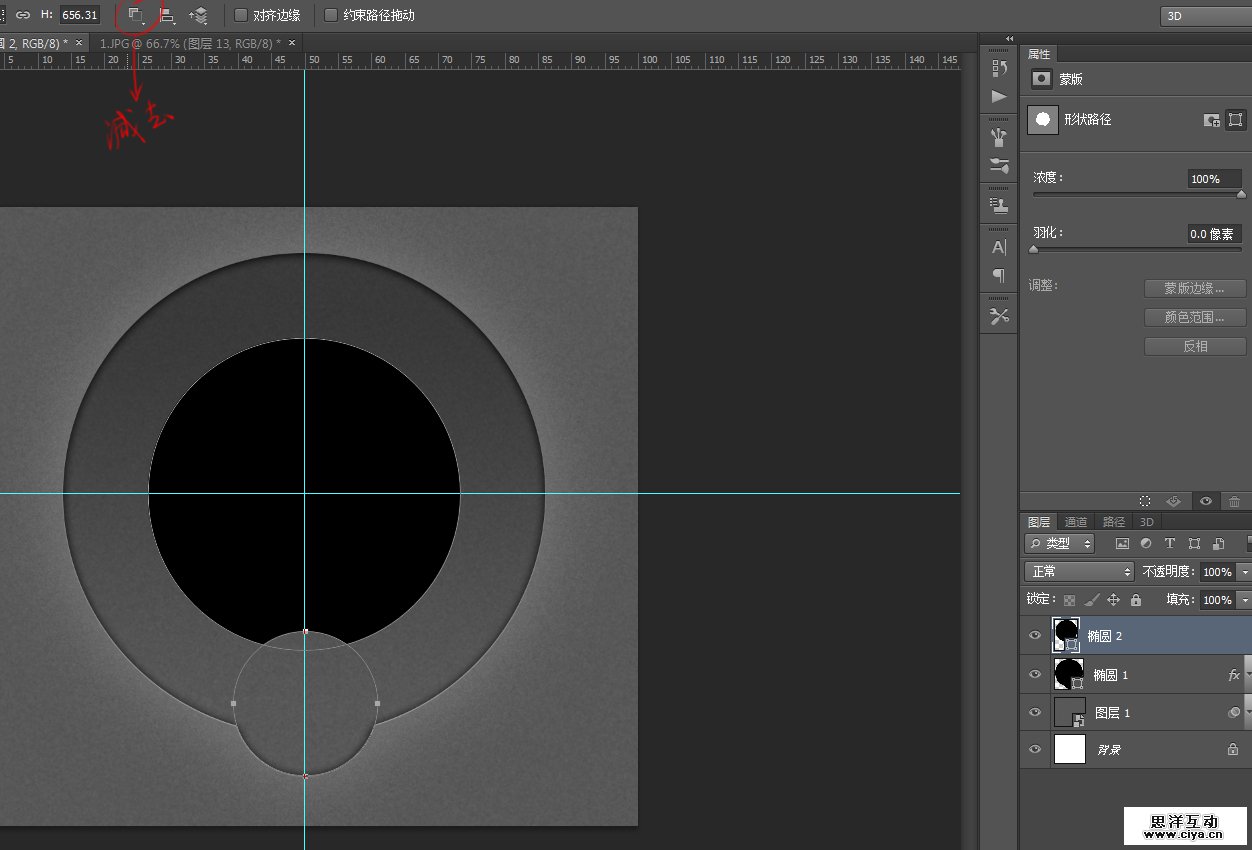
Task: Click the delete mask trash icon
Action: pyautogui.click(x=1234, y=501)
